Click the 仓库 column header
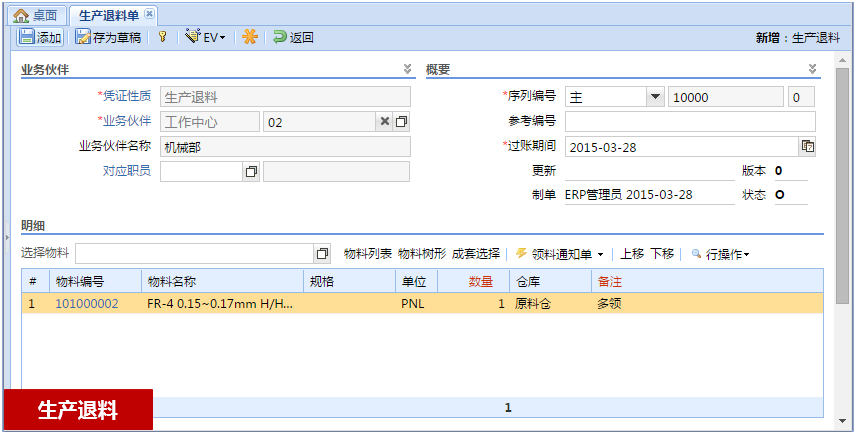 click(550, 282)
